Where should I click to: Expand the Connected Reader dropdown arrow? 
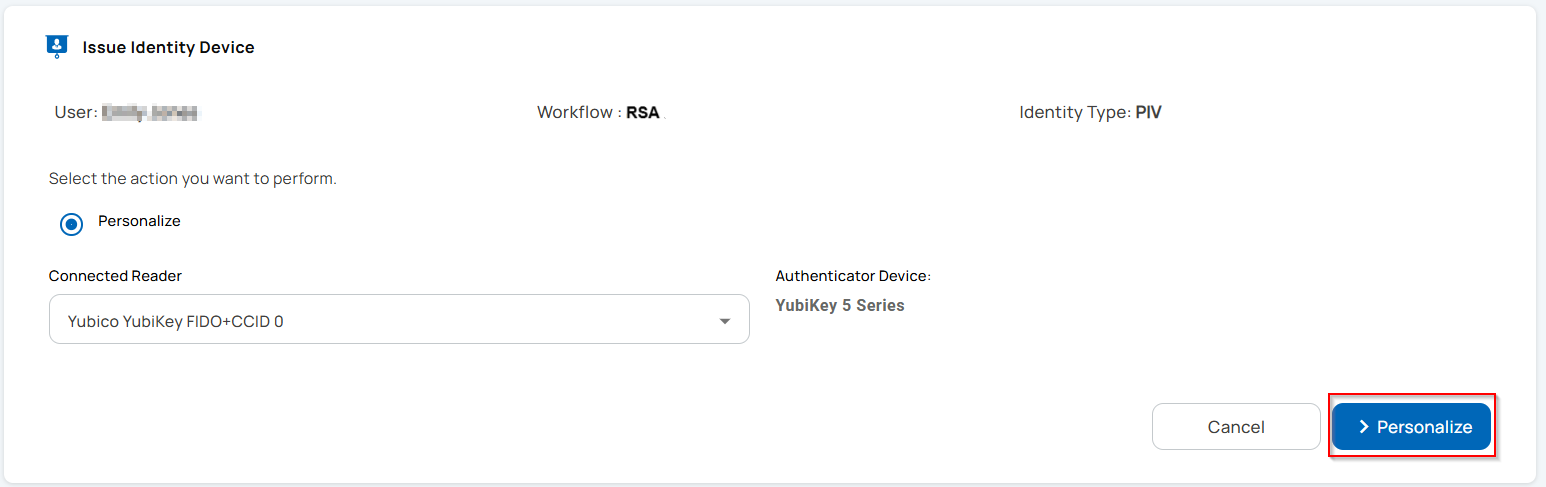click(724, 321)
